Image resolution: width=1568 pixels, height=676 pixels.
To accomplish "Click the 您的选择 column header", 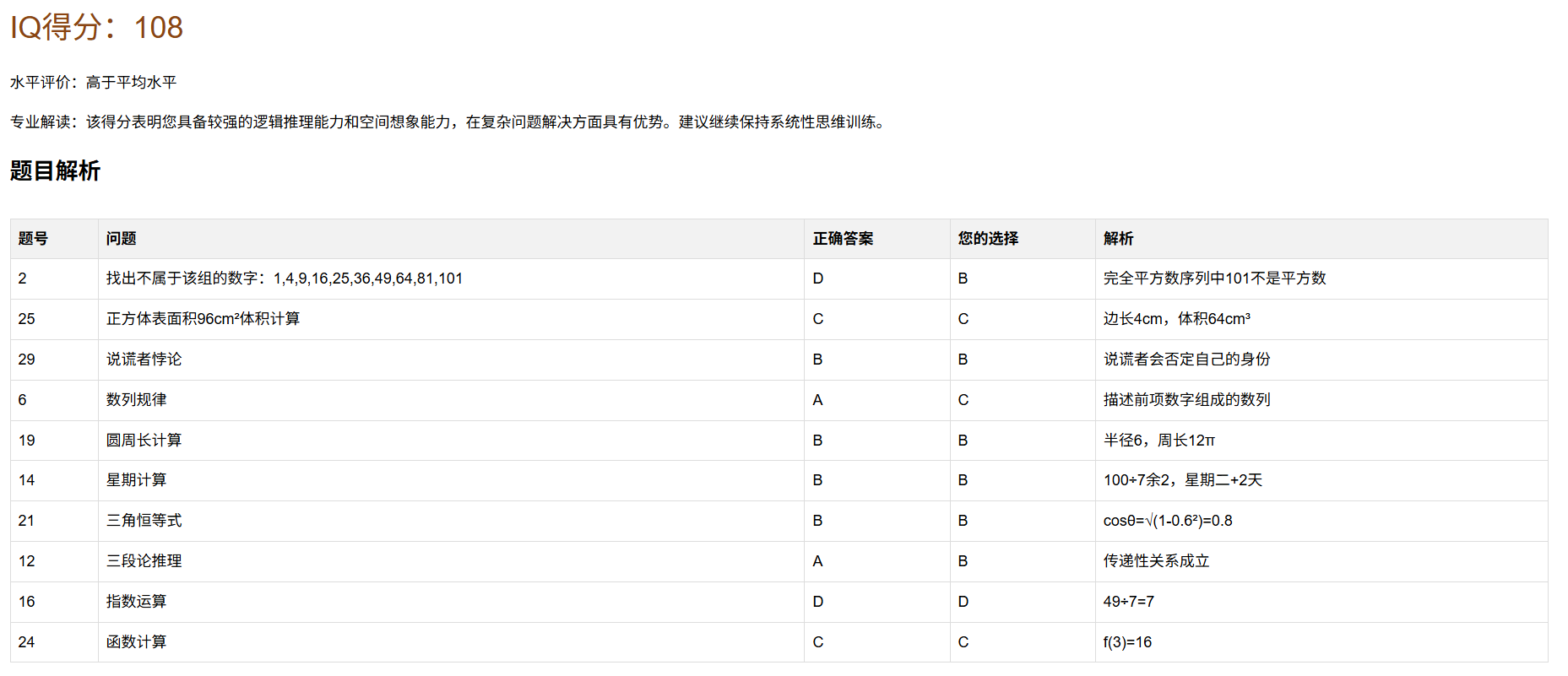I will (x=988, y=239).
